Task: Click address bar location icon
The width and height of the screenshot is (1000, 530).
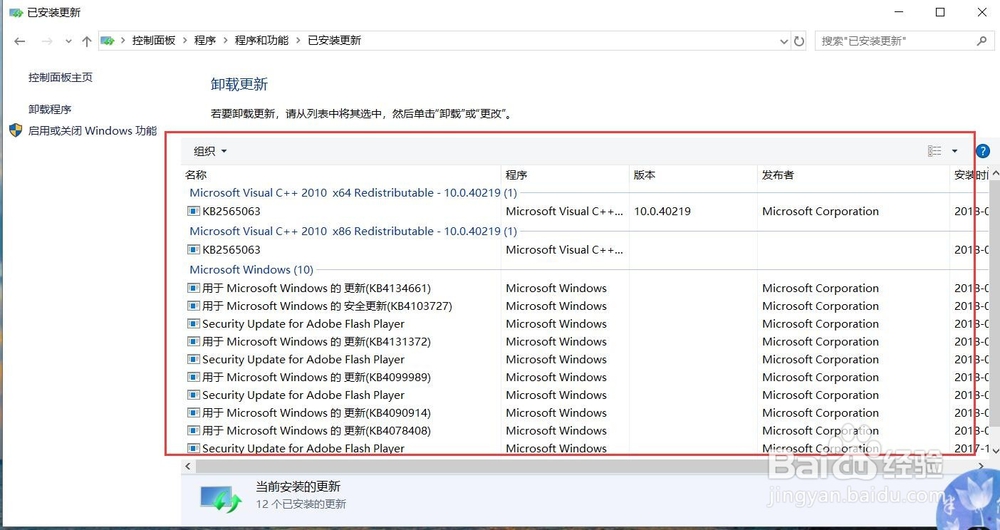Action: (108, 41)
